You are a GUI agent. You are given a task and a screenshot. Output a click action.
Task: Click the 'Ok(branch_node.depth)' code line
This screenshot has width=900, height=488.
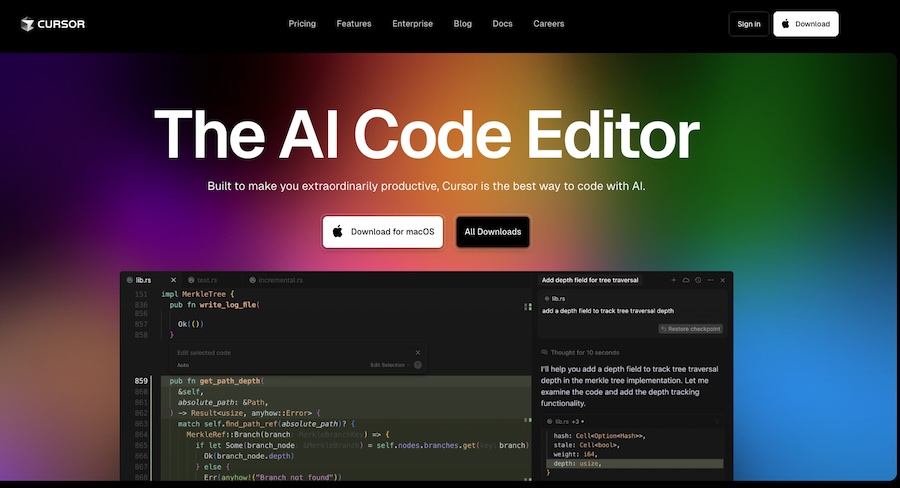(x=249, y=456)
